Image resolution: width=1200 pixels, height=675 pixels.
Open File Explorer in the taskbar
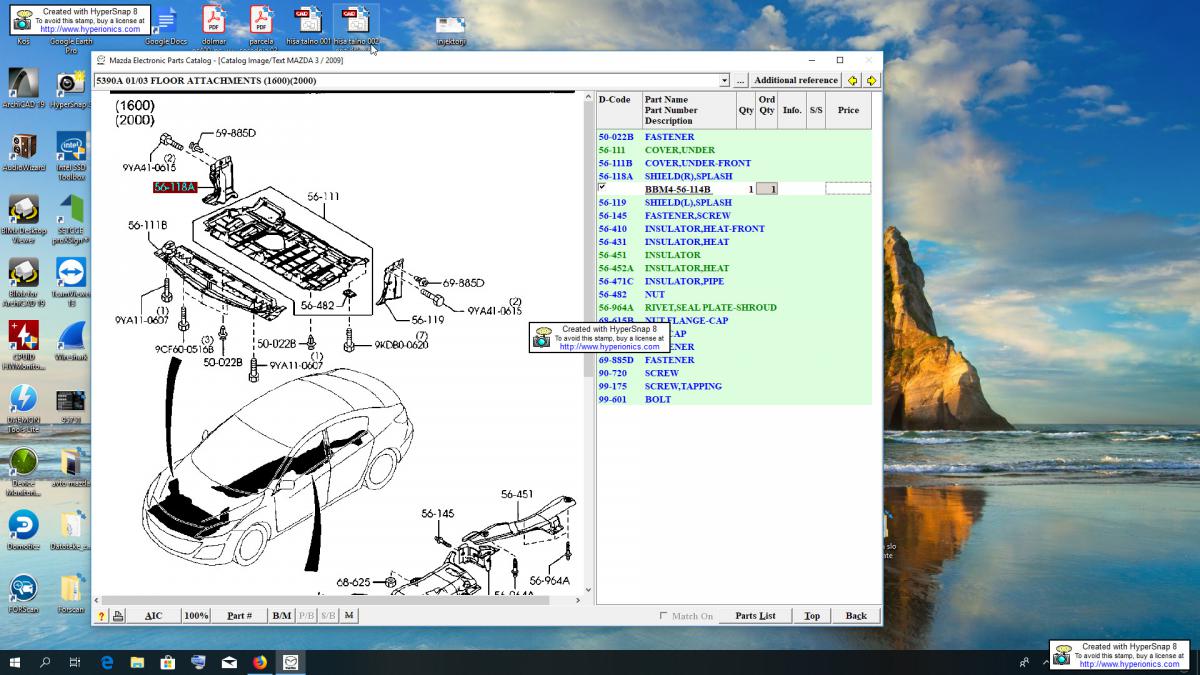(137, 662)
